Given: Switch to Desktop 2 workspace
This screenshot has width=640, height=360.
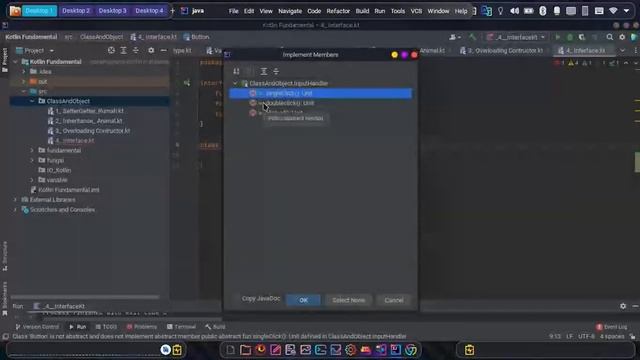Looking at the screenshot, I should point(76,11).
